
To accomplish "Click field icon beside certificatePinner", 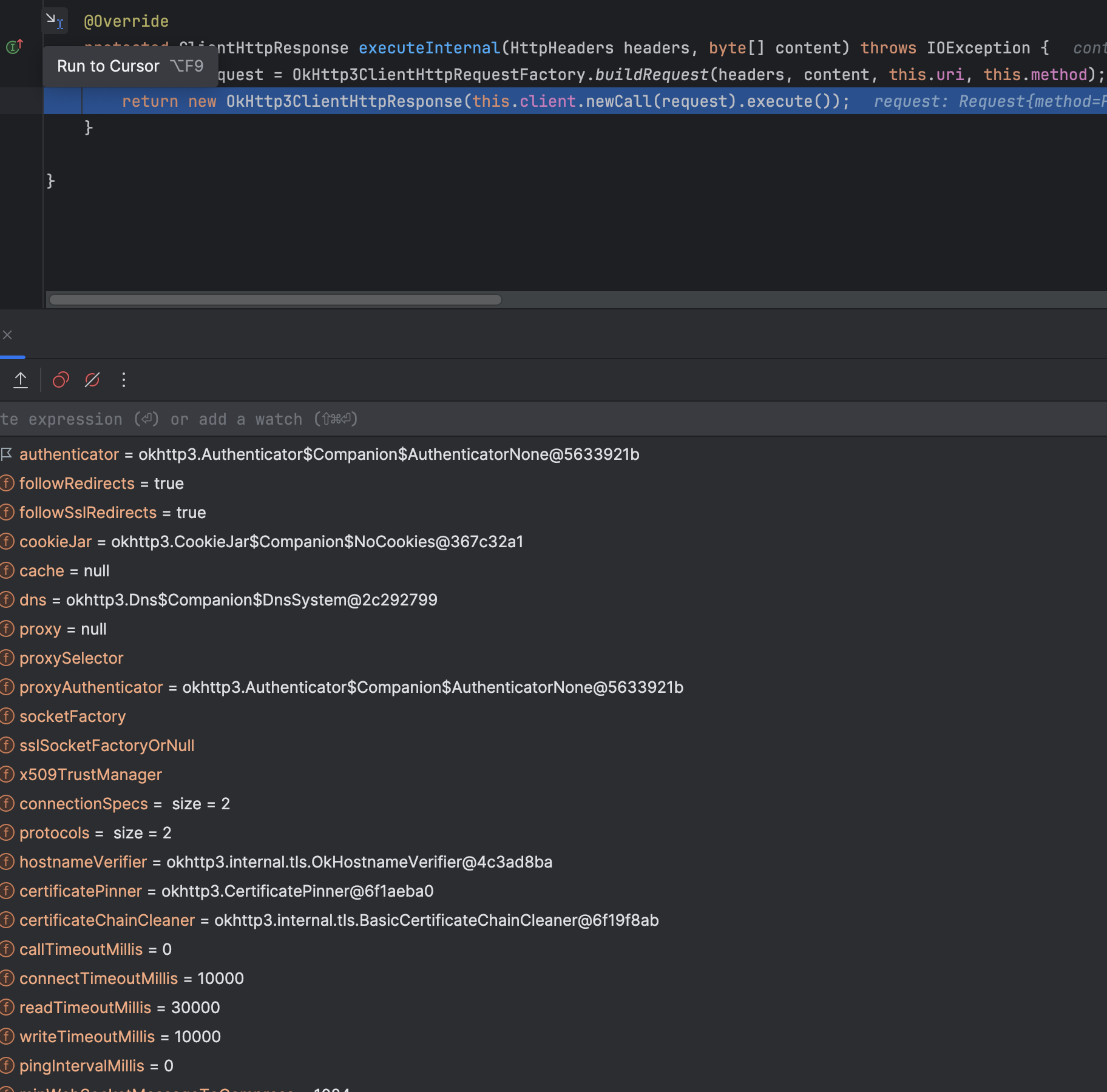I will tap(7, 891).
